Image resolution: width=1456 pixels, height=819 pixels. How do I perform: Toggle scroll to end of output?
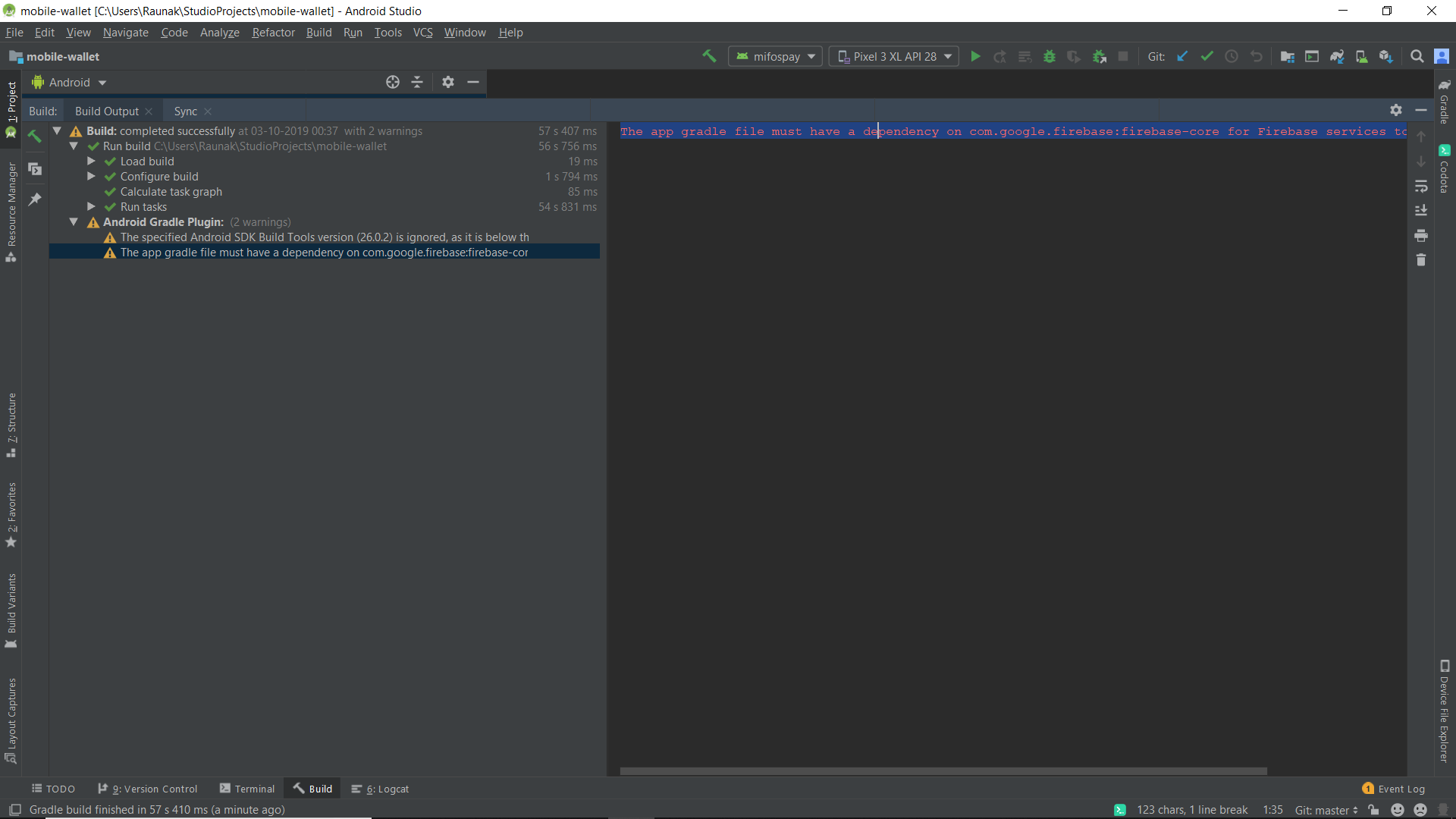(x=1421, y=210)
